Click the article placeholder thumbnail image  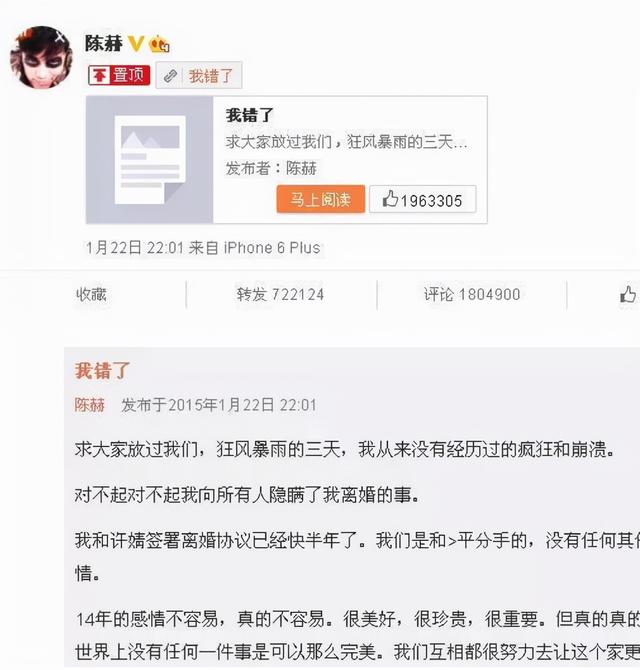pos(150,159)
